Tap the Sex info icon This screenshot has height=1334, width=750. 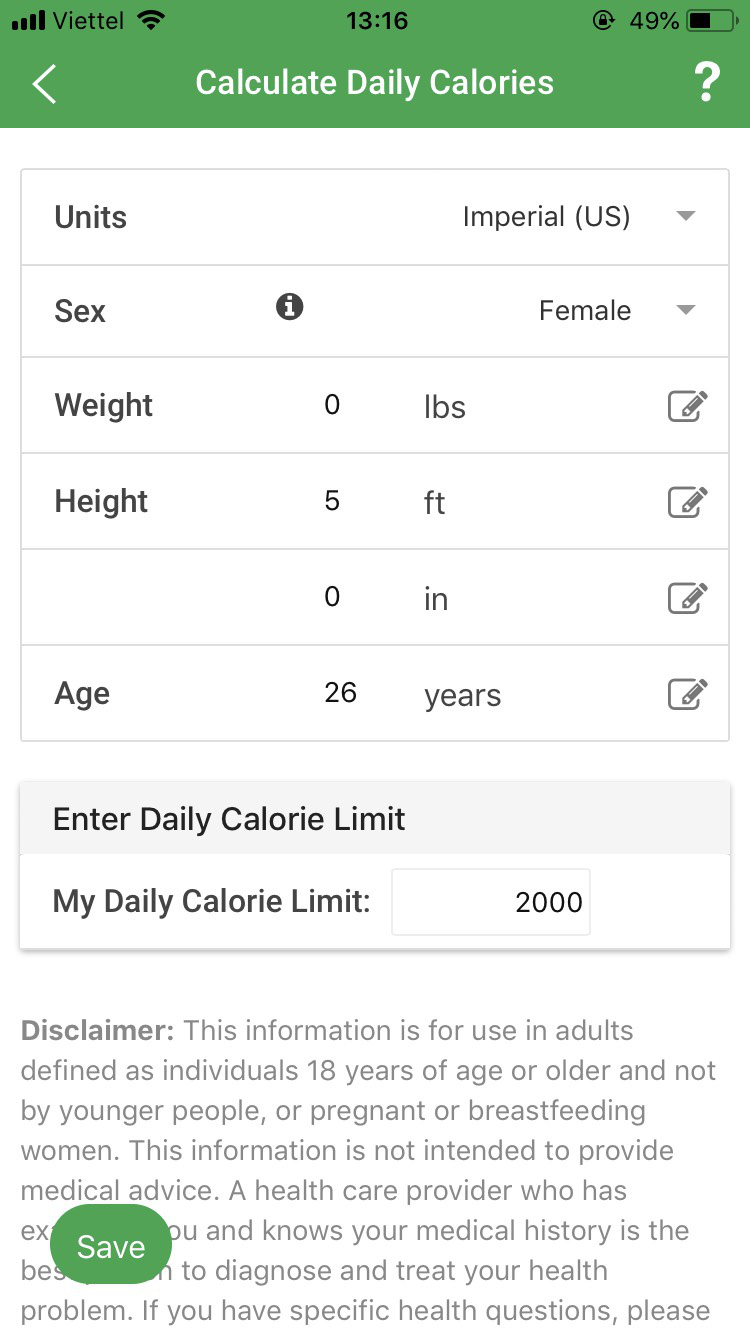[289, 306]
